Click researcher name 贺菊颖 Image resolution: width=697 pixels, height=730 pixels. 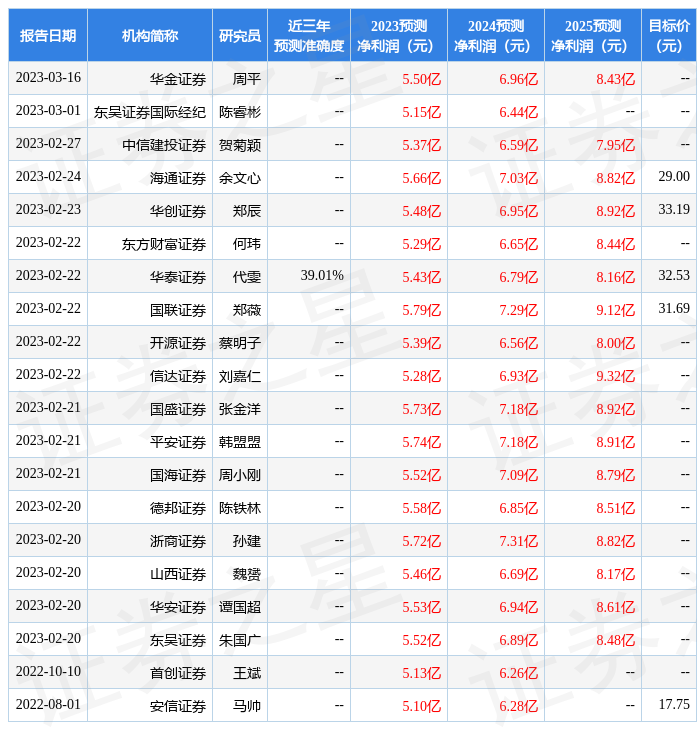[x=240, y=145]
